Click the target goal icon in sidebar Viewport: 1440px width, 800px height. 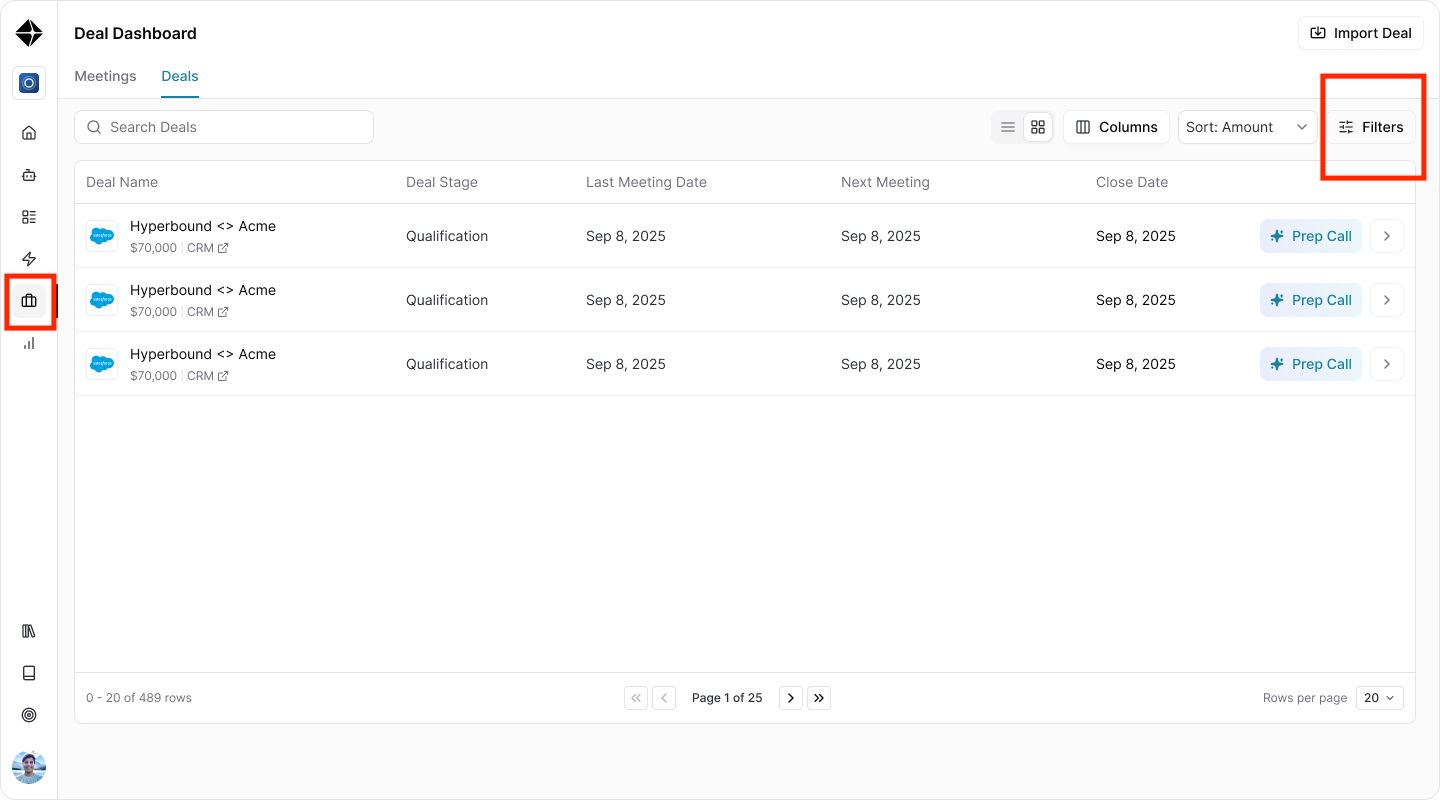click(29, 715)
